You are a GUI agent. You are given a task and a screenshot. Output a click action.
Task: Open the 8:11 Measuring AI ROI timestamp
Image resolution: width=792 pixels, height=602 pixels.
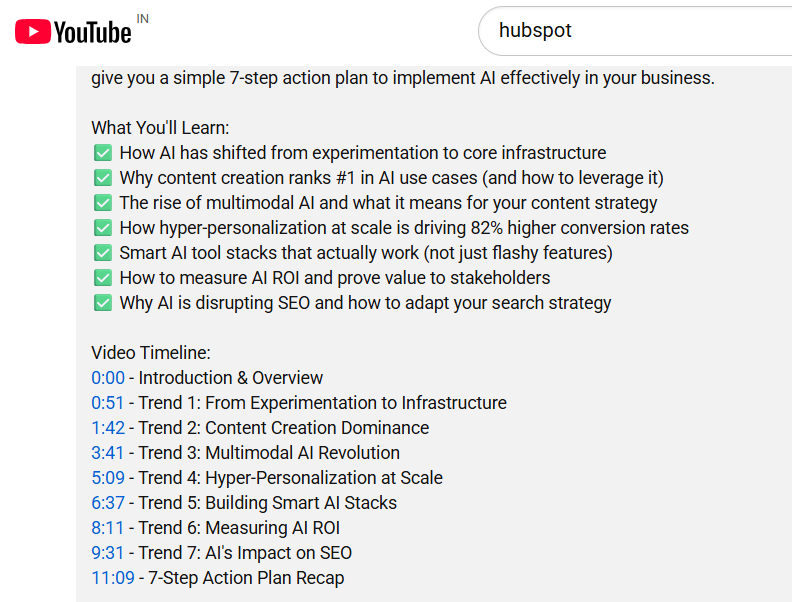tap(107, 528)
